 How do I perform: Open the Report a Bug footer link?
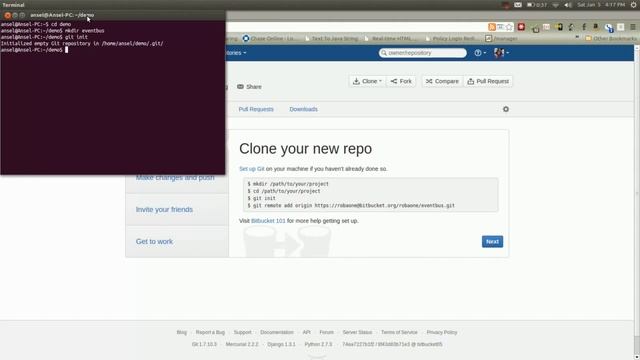click(210, 332)
